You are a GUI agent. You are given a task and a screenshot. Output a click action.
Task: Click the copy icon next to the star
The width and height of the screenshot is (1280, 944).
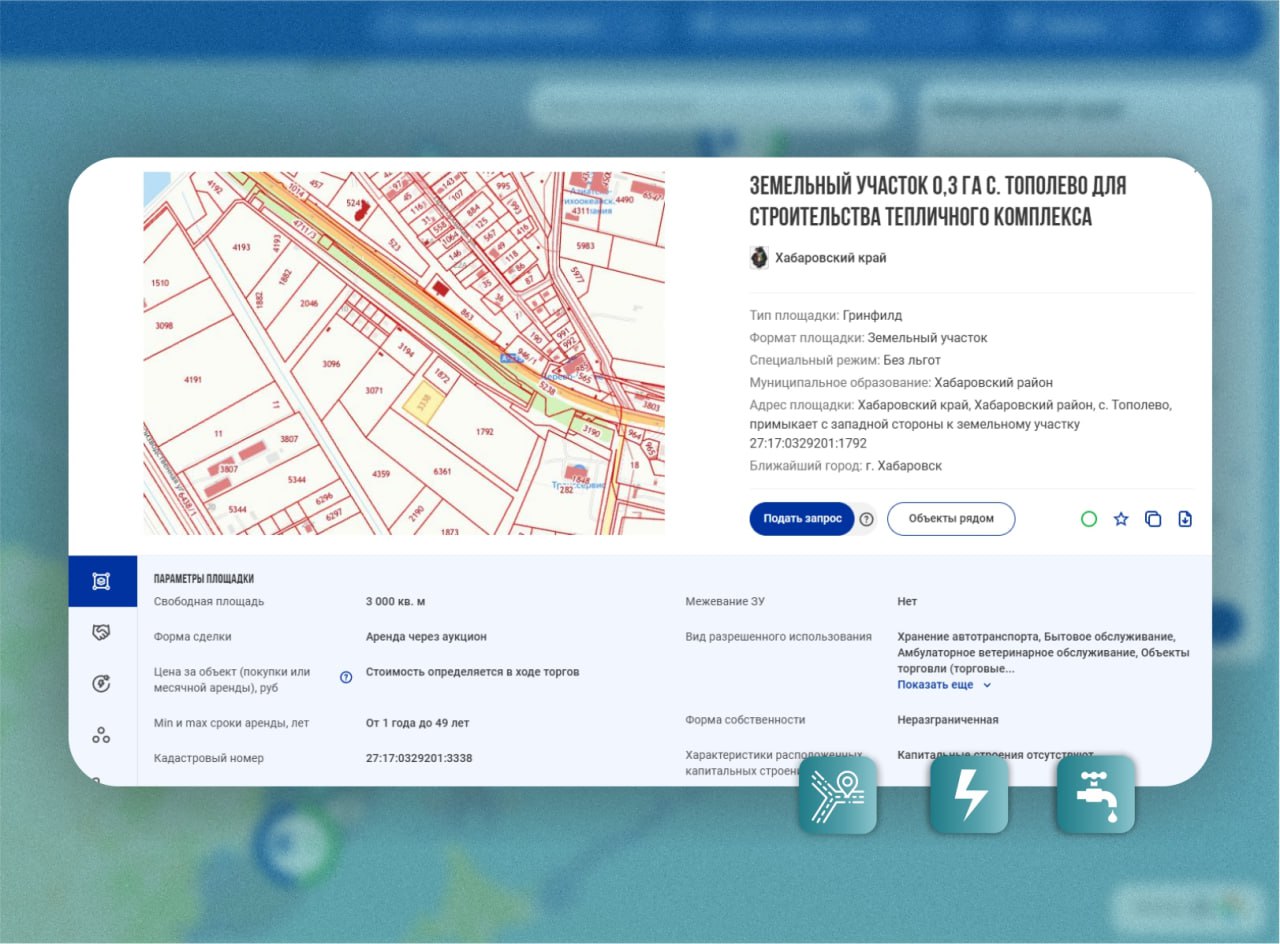(1153, 519)
